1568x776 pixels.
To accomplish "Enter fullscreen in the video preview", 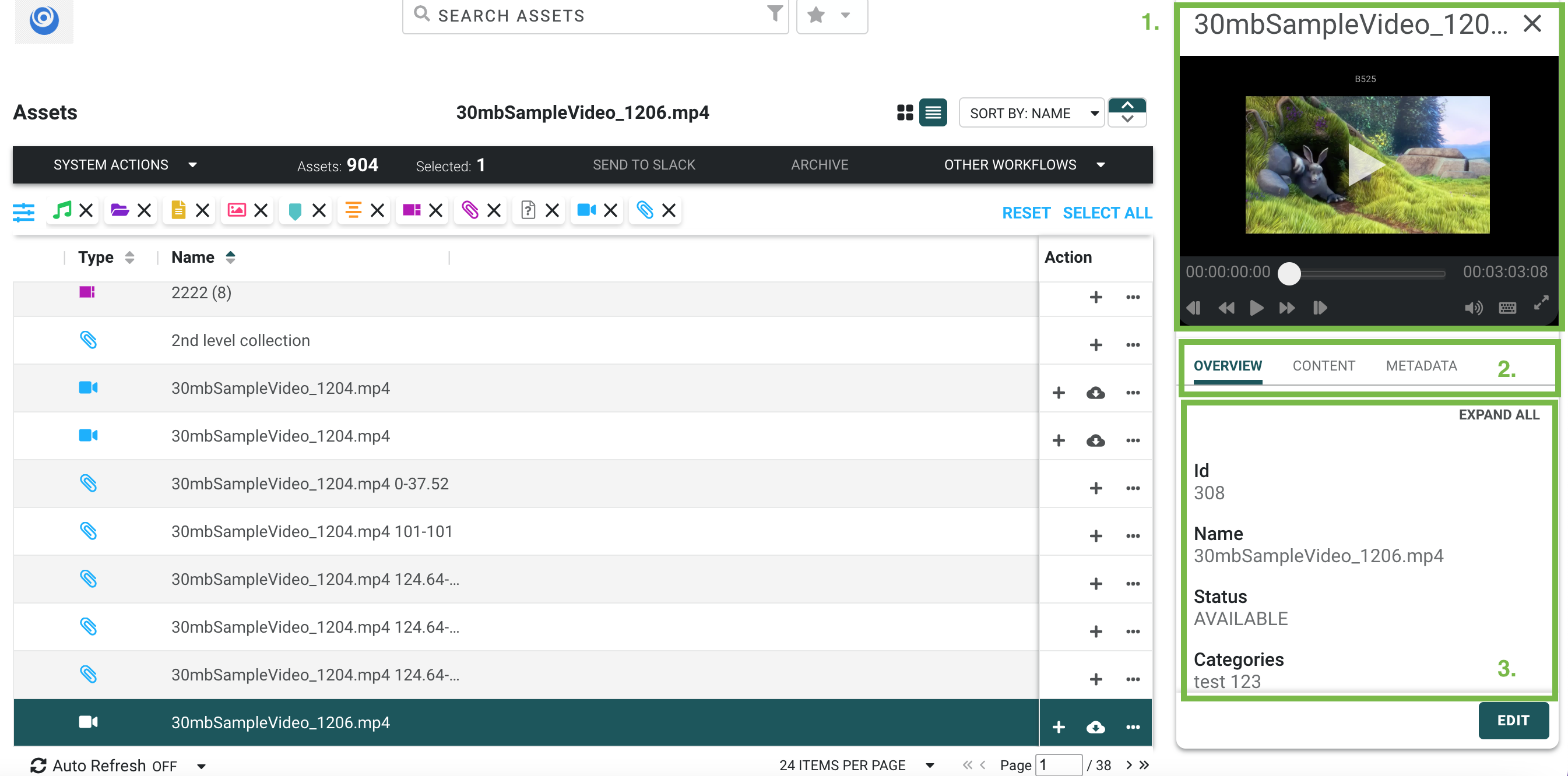I will pyautogui.click(x=1541, y=303).
